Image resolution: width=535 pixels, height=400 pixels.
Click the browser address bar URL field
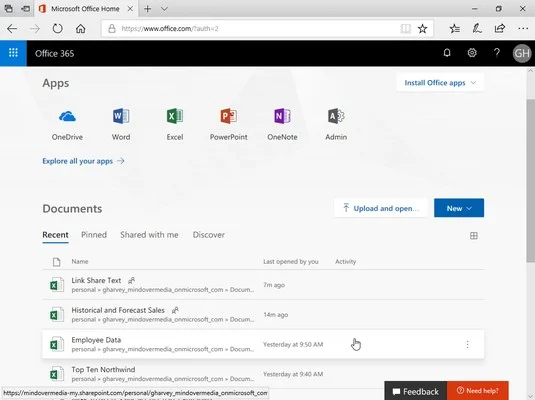coord(252,29)
